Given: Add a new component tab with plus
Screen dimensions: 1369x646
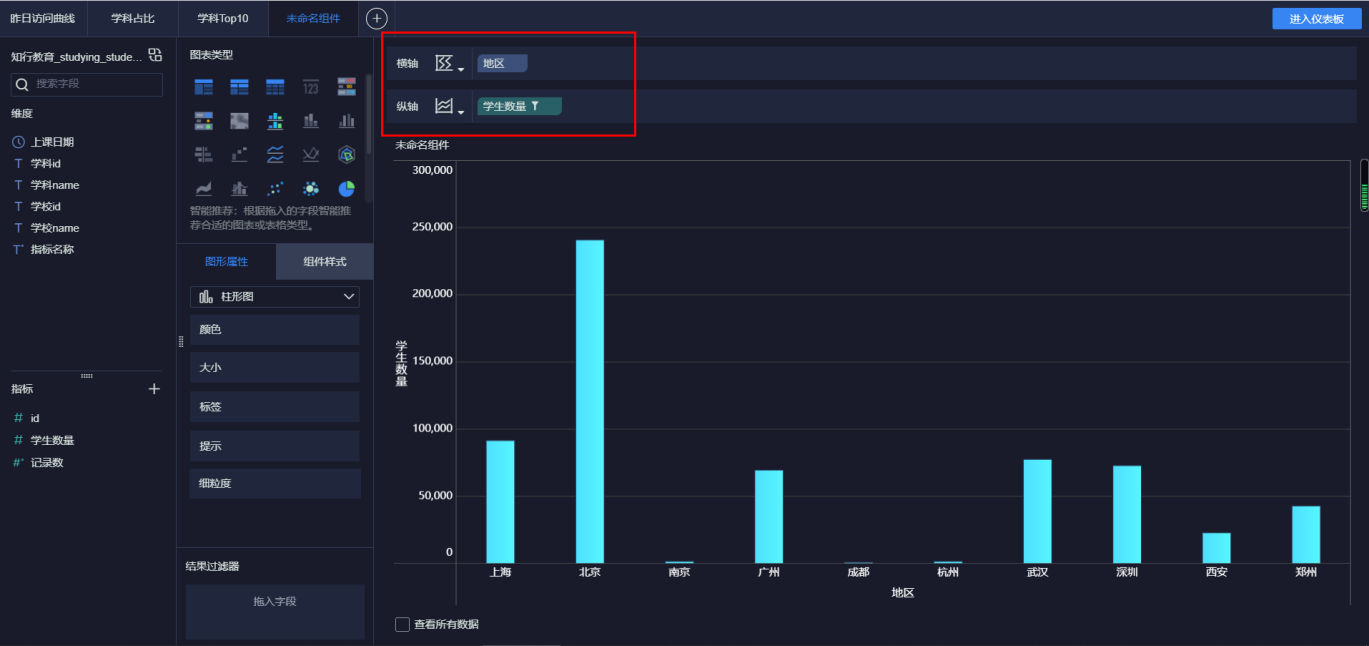Looking at the screenshot, I should (x=376, y=18).
